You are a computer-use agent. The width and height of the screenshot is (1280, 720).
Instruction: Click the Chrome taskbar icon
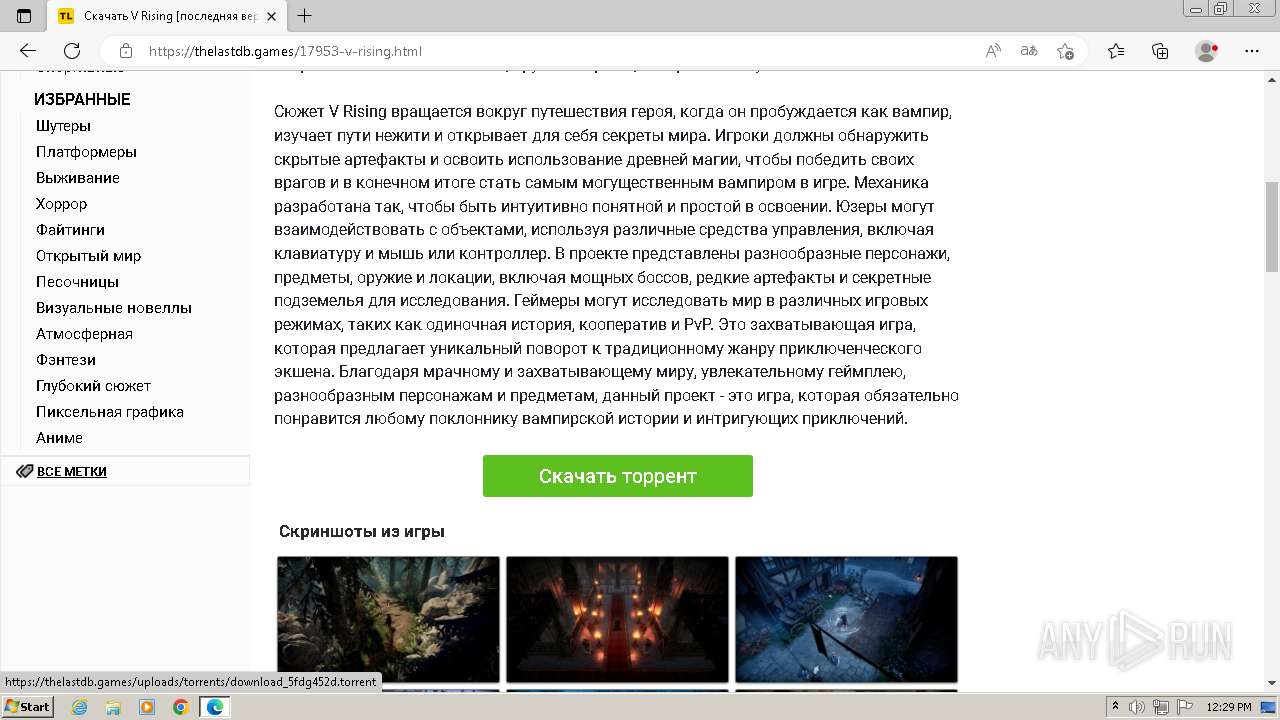(180, 707)
